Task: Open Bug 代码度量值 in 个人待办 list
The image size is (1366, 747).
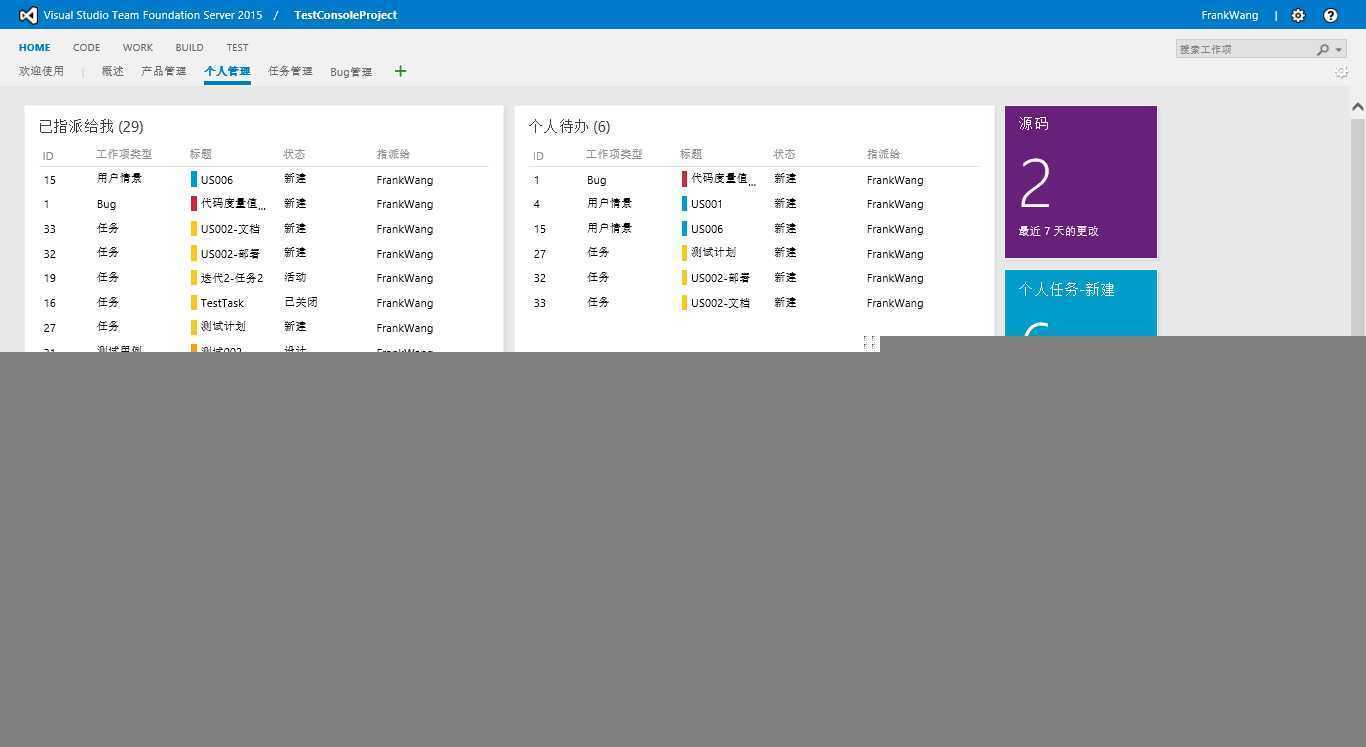Action: click(x=723, y=179)
